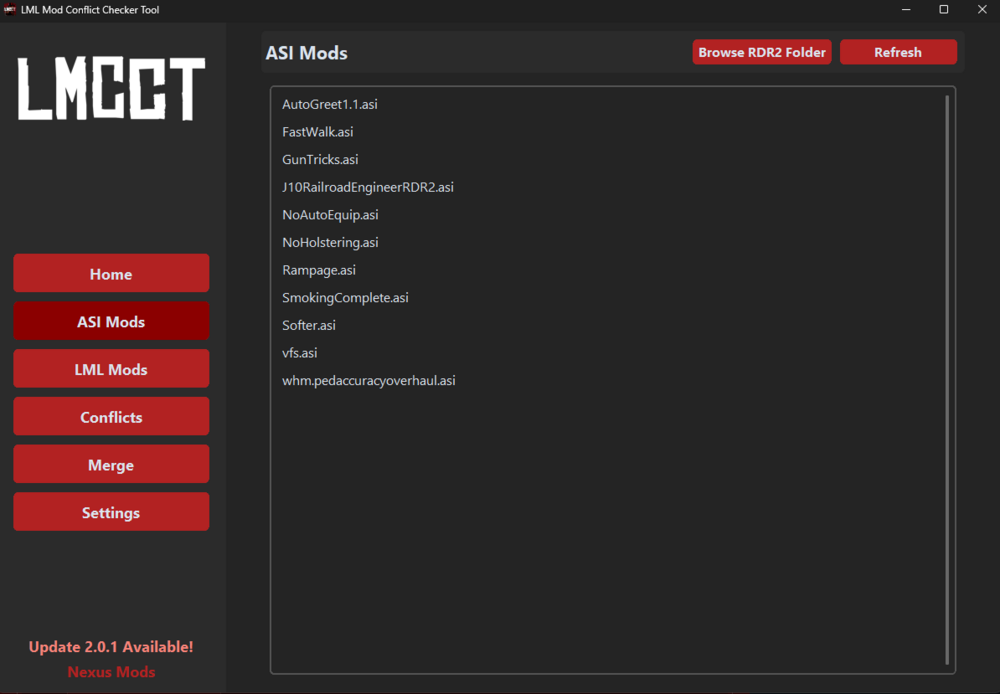Follow the Nexus Mods link

point(111,672)
